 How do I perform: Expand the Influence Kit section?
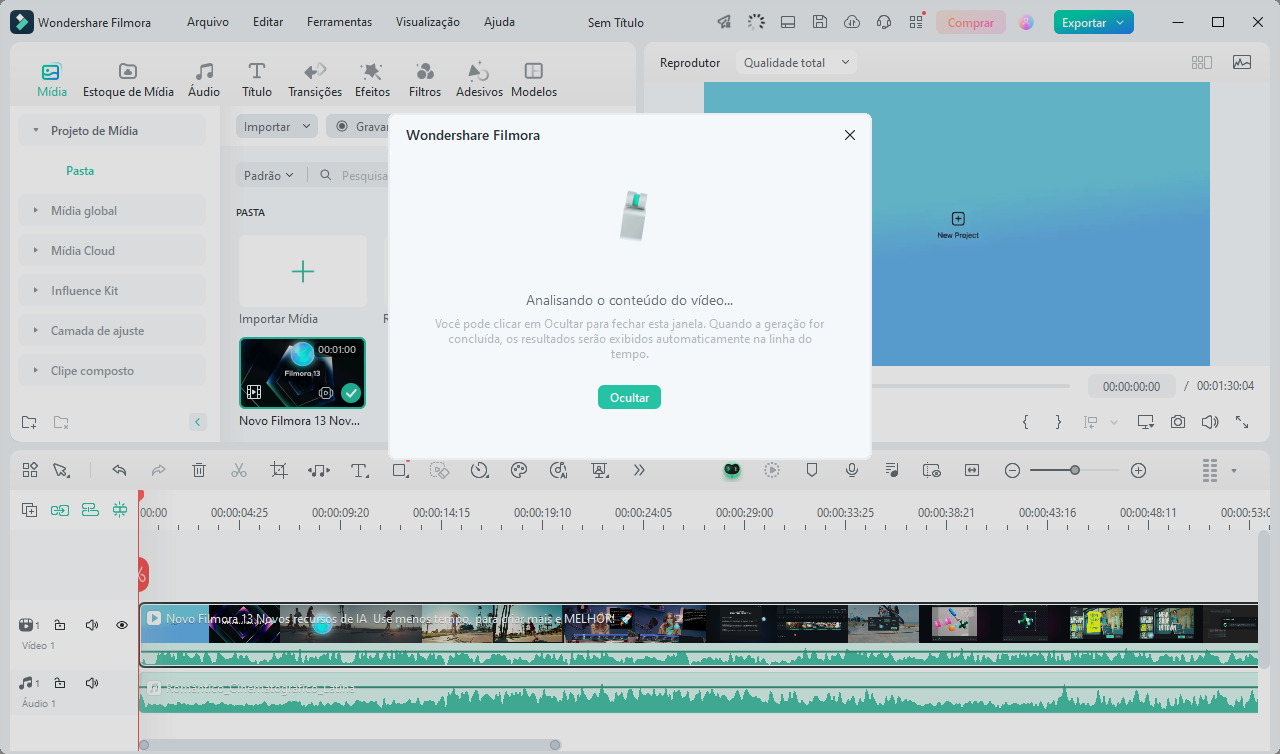click(112, 290)
